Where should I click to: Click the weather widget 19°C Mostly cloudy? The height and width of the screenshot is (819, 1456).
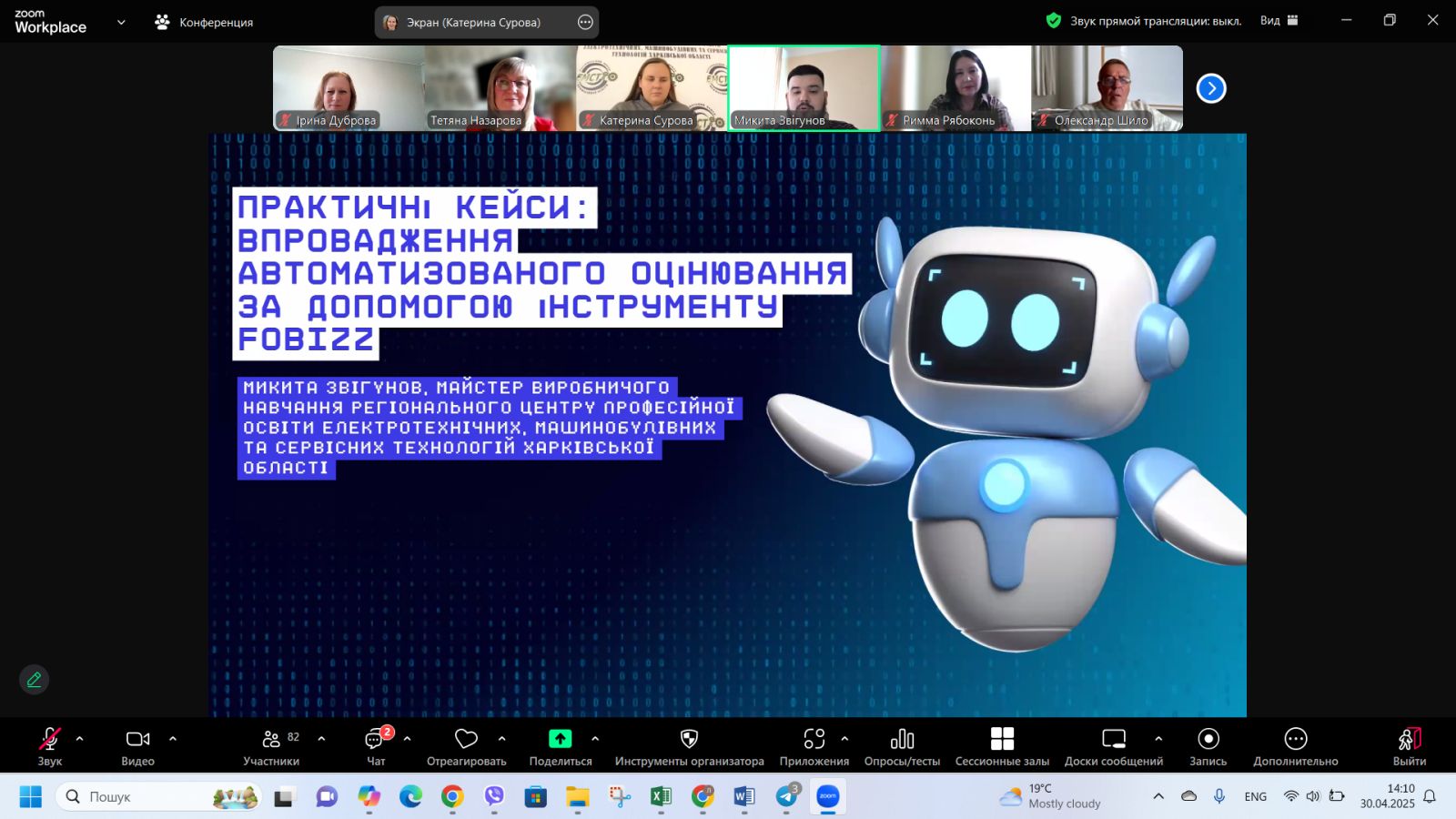pyautogui.click(x=1051, y=796)
